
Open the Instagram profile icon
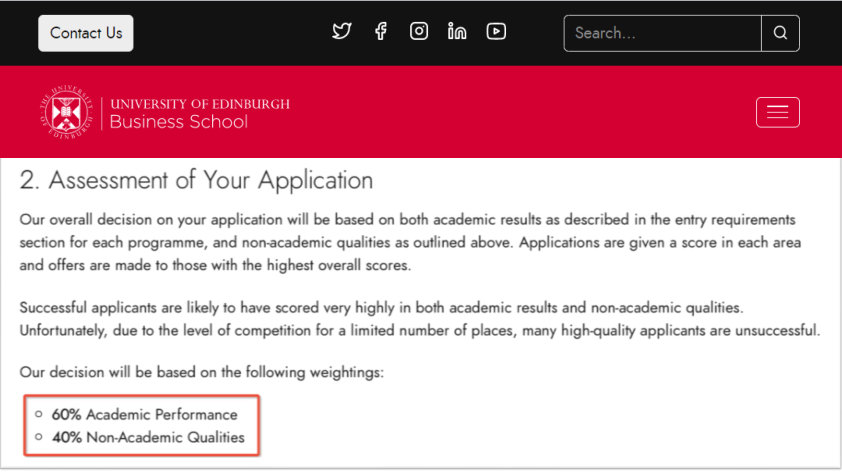(x=419, y=31)
